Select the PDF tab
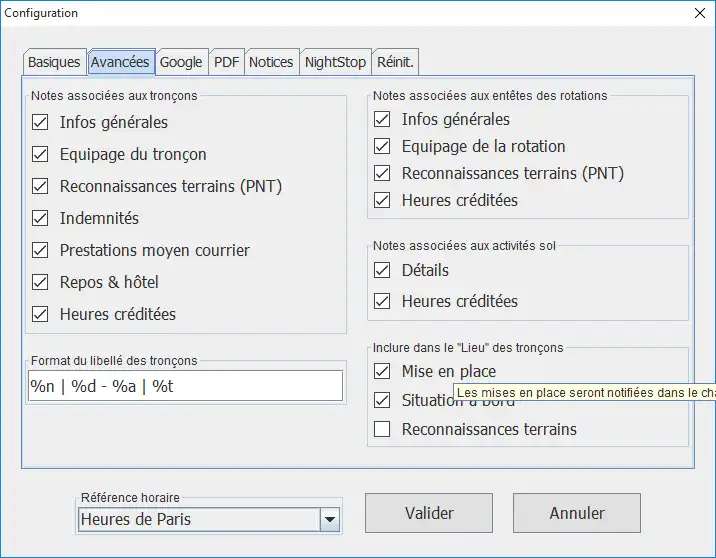Screen dimensions: 716x558 coord(227,62)
